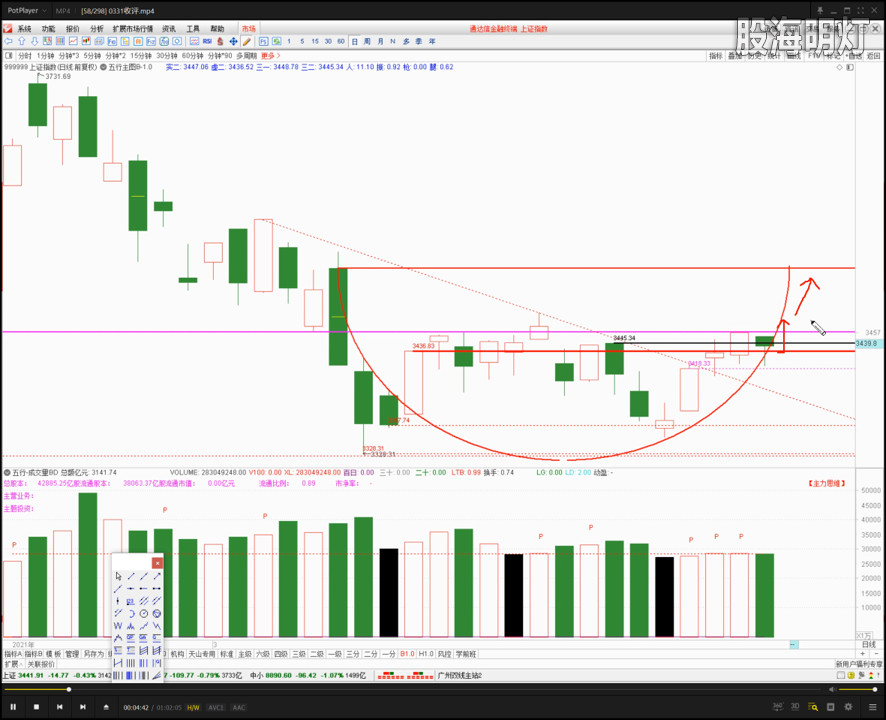The image size is (886, 720).
Task: Switch chart to 月 monthly period
Action: 380,41
